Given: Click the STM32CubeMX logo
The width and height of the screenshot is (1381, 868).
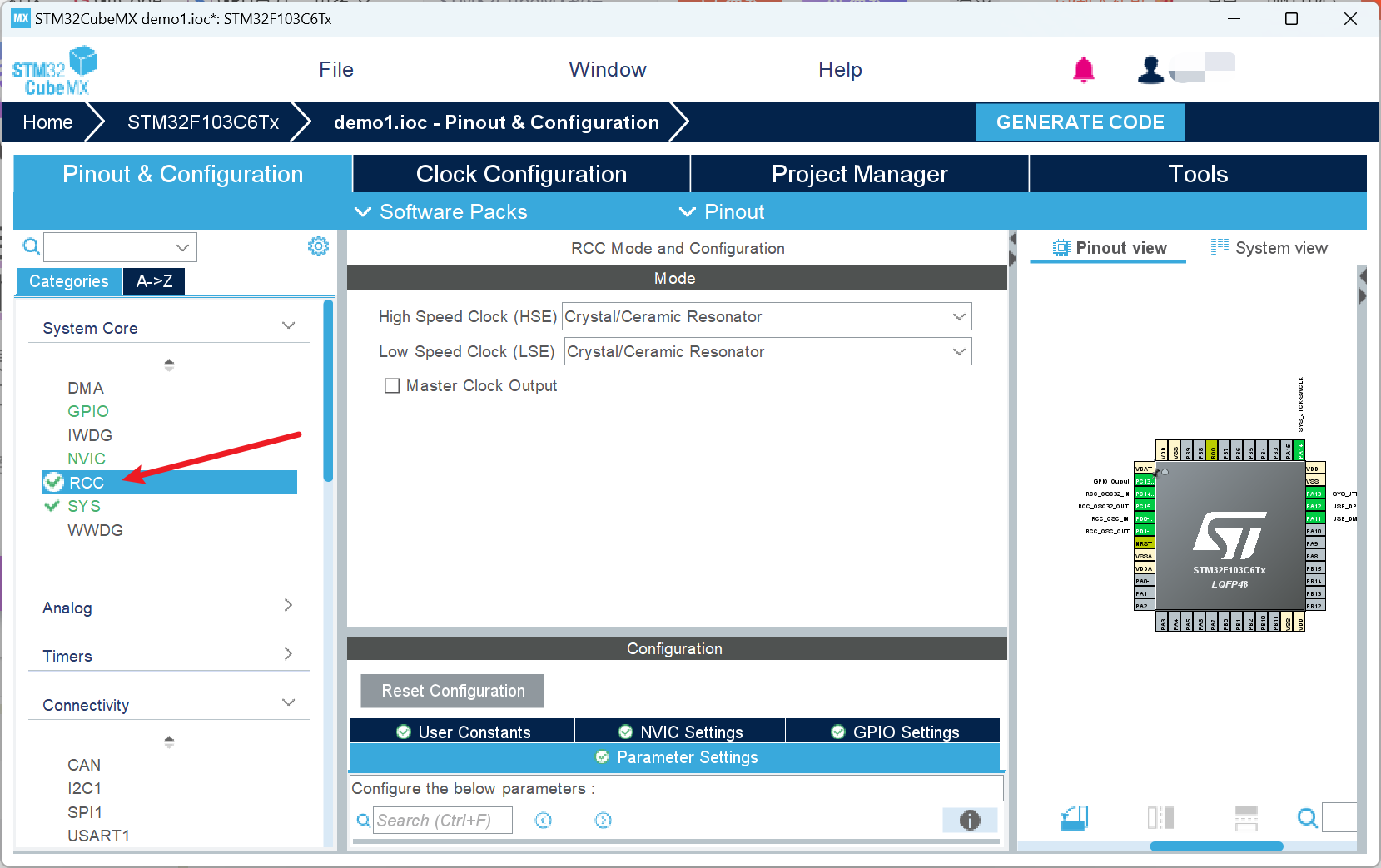Looking at the screenshot, I should click(54, 71).
